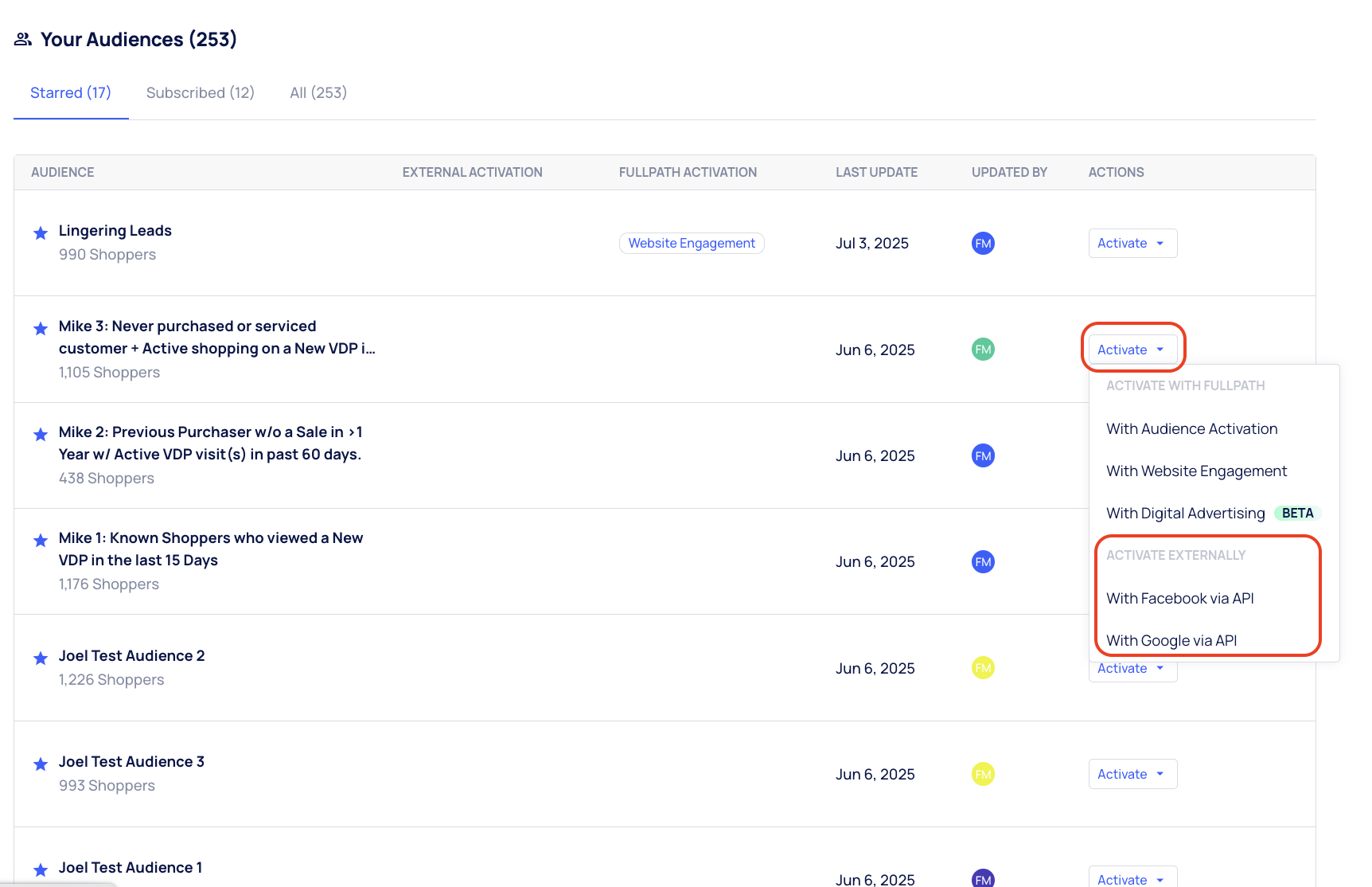This screenshot has height=887, width=1372.
Task: Switch to the Subscribed (12) tab
Action: click(201, 93)
